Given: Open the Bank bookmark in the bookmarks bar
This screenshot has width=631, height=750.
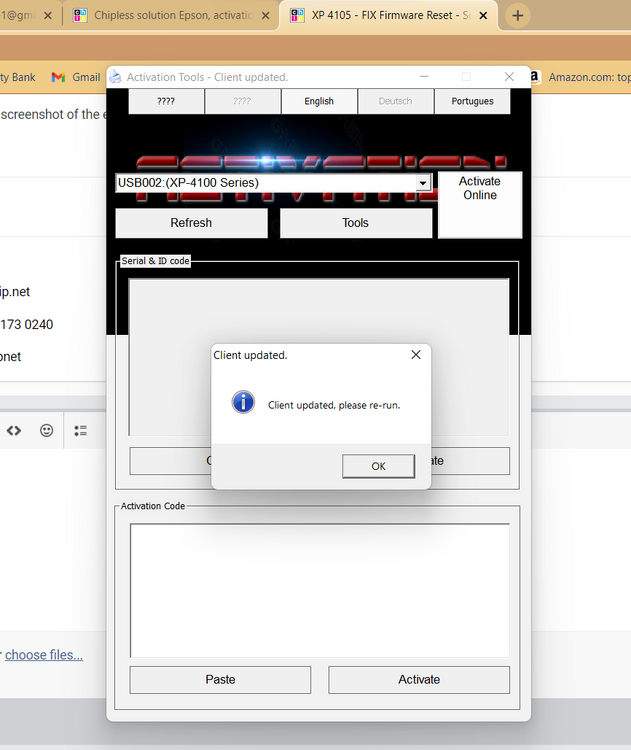Looking at the screenshot, I should (18, 77).
